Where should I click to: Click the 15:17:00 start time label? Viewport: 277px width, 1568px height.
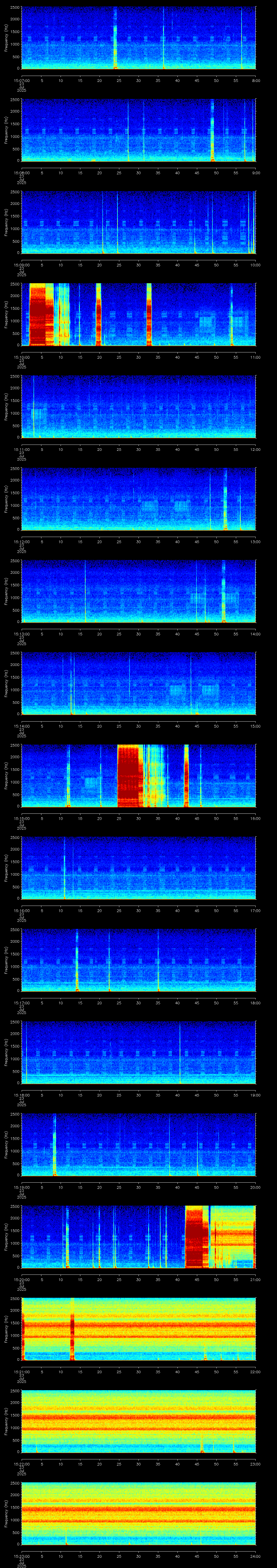coord(21,1003)
